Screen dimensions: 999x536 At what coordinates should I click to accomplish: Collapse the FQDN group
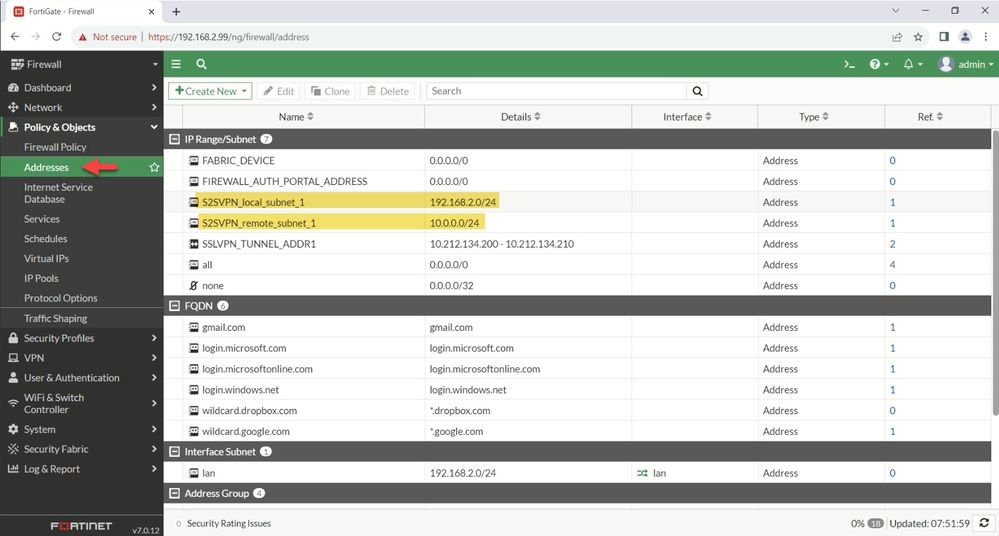tap(175, 306)
